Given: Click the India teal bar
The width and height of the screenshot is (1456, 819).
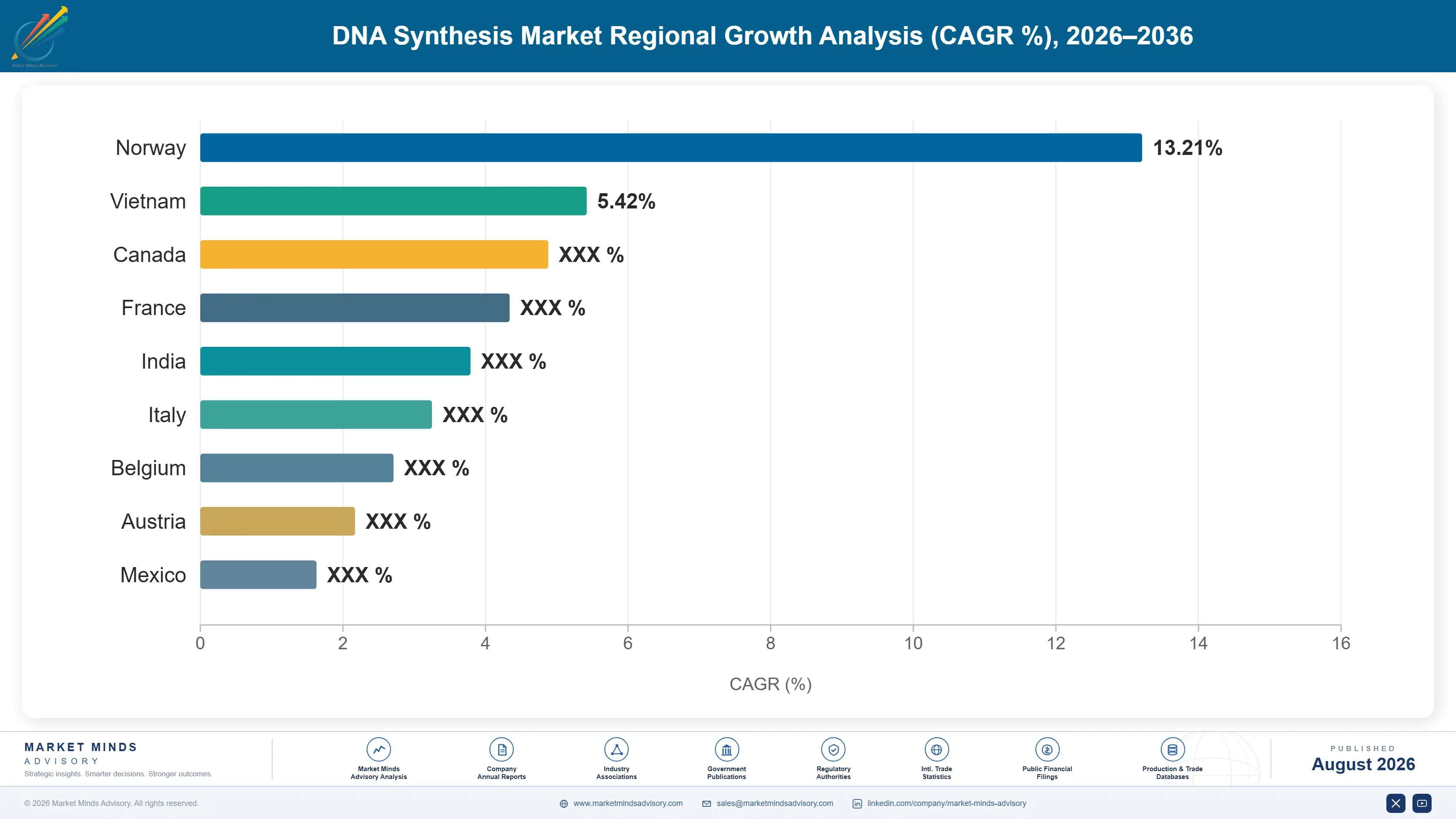Looking at the screenshot, I should coord(335,361).
